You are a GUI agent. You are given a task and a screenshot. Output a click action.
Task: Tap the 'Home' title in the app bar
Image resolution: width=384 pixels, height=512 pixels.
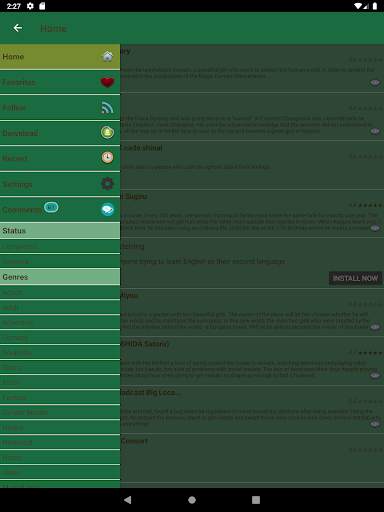point(53,29)
